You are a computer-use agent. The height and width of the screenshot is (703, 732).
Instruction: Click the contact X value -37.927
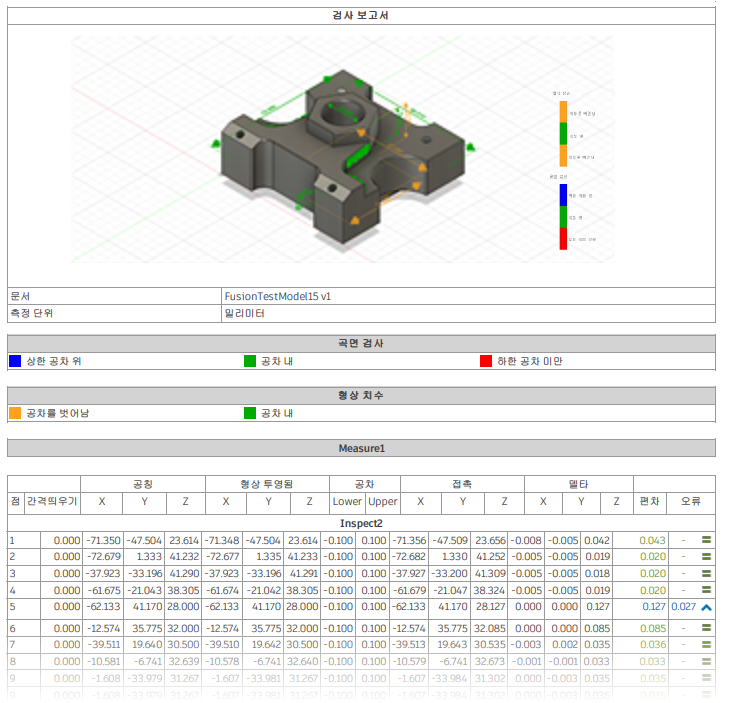409,574
